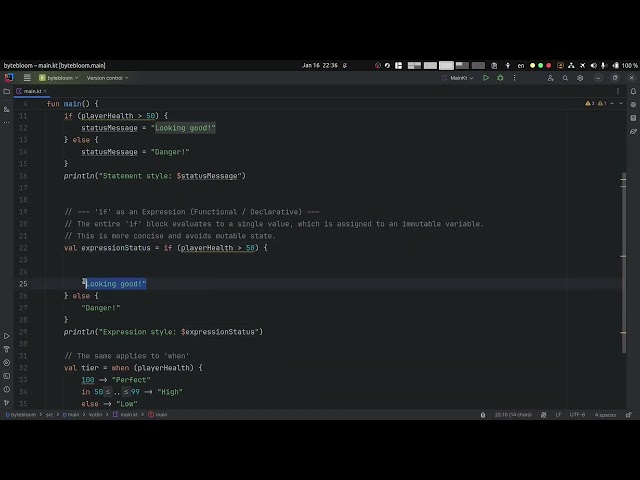Click kotlin folder in the breadcrumb bar
Viewport: 640px width, 480px height.
tap(96, 415)
